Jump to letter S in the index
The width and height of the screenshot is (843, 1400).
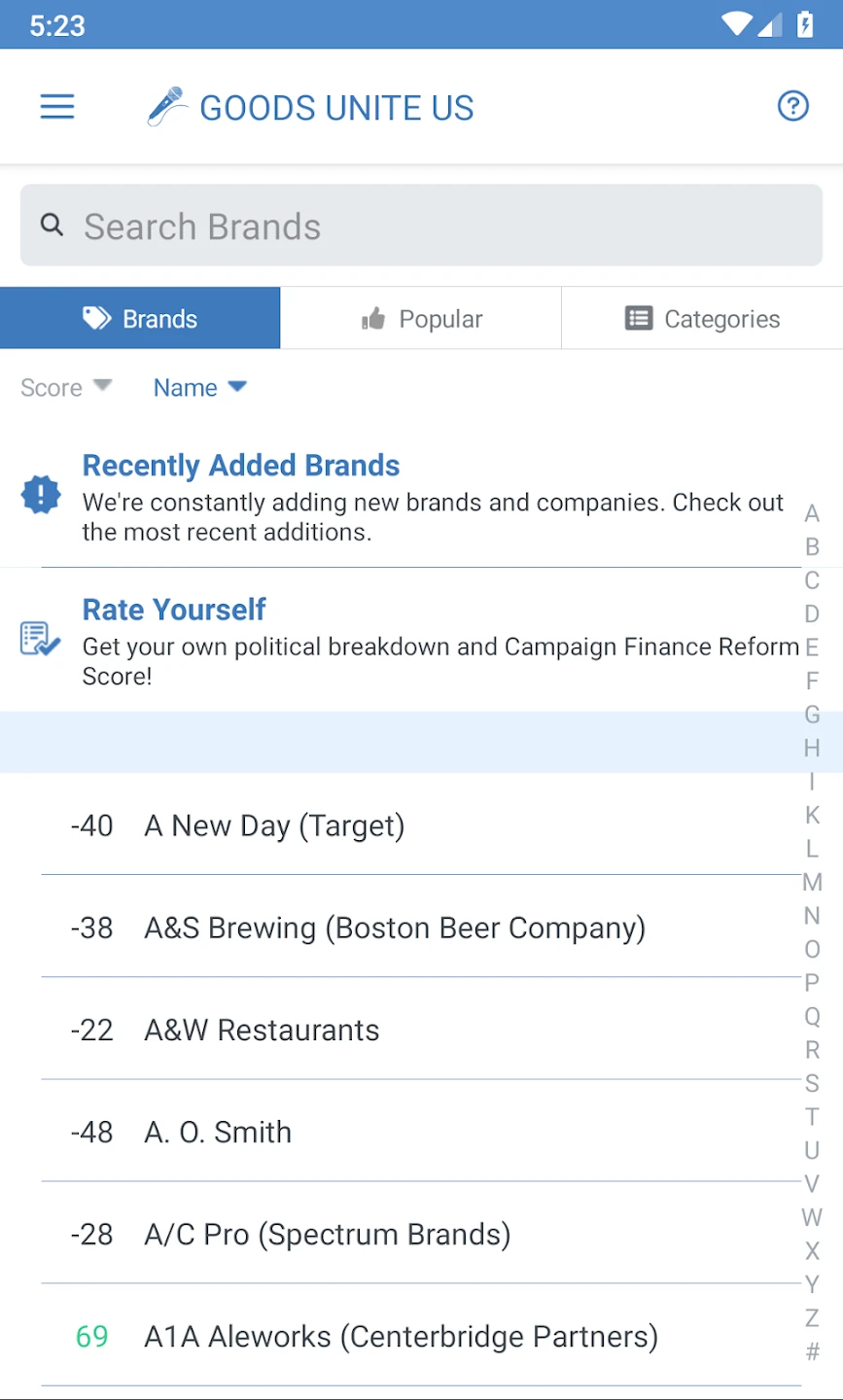[x=812, y=1083]
